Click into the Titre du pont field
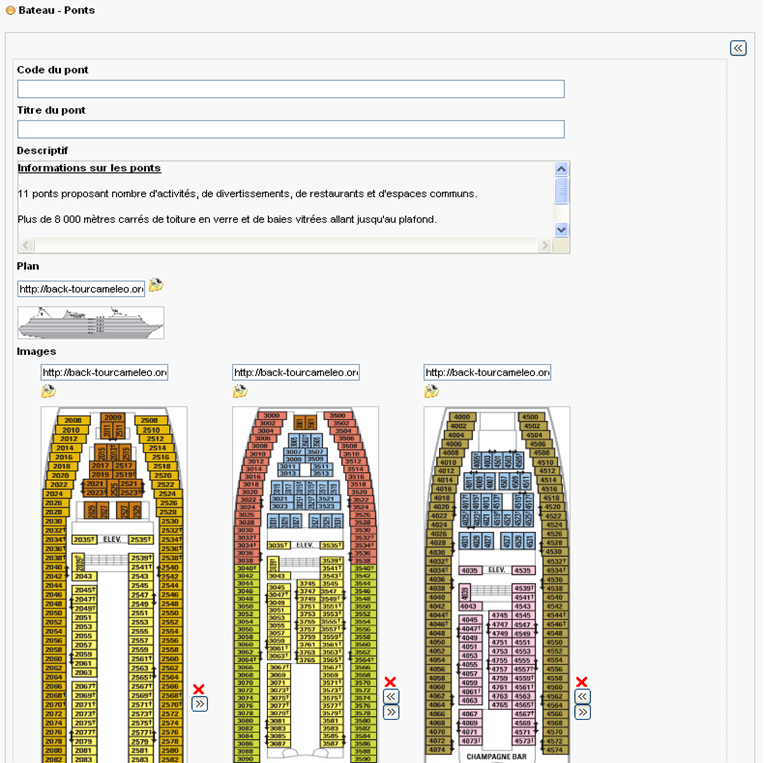Image resolution: width=764 pixels, height=763 pixels. pyautogui.click(x=290, y=130)
